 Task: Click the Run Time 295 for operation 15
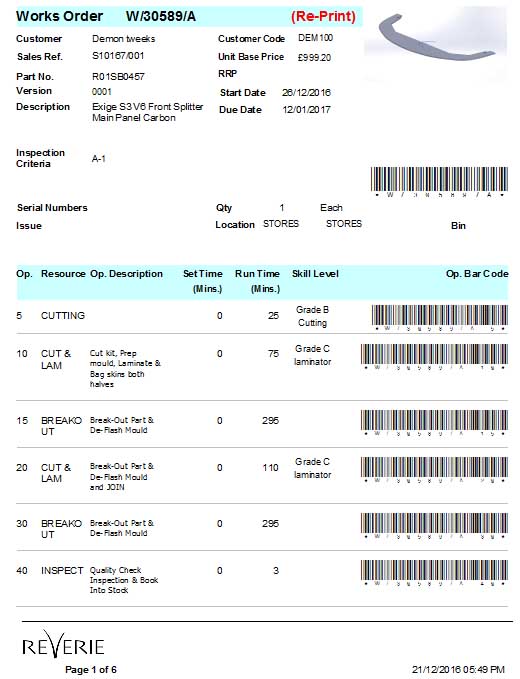point(270,420)
